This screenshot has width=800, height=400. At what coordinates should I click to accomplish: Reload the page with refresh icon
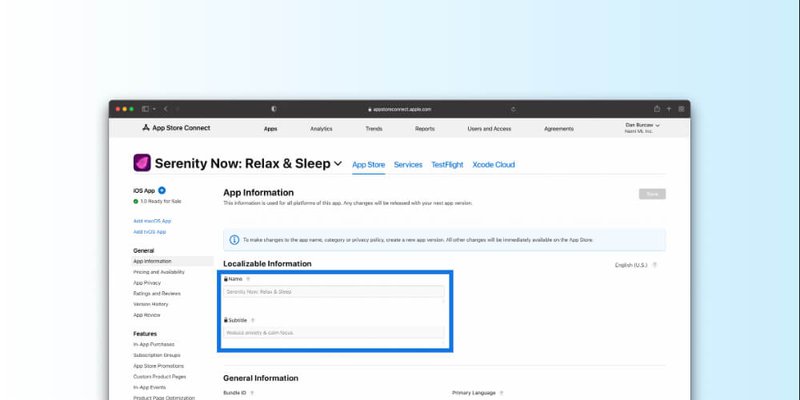[513, 109]
